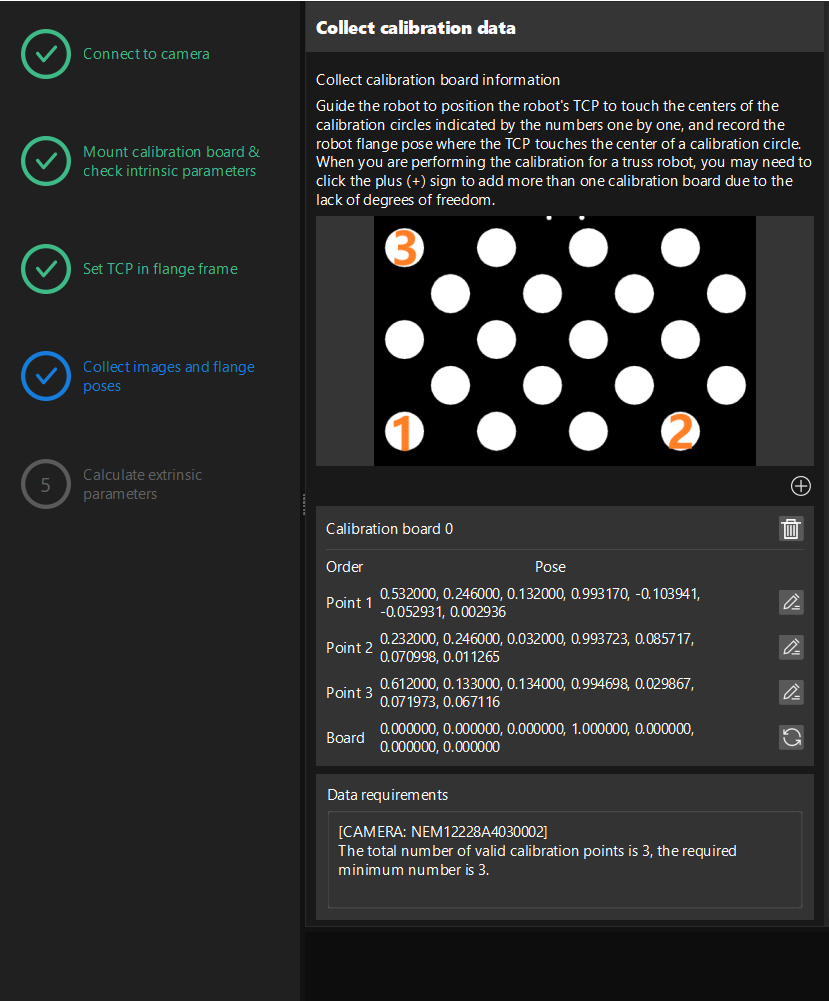Refresh the Board pose
The height and width of the screenshot is (1001, 829).
(x=791, y=738)
